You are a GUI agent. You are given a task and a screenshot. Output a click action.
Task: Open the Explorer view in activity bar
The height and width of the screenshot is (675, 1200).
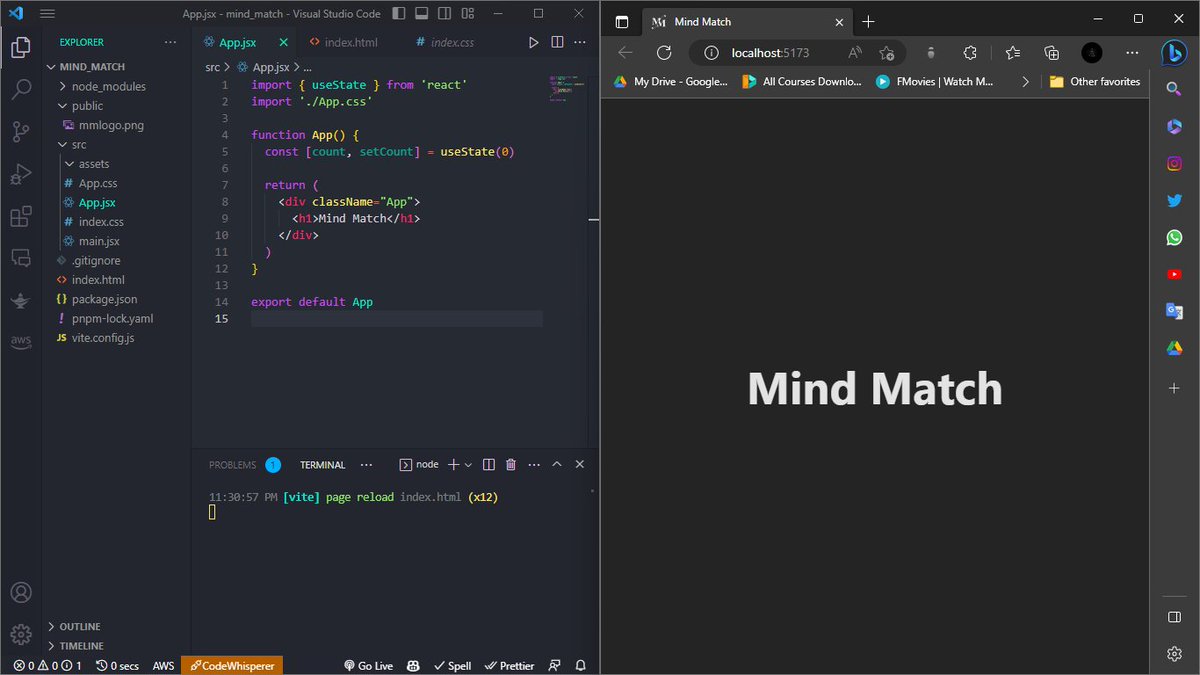point(20,46)
